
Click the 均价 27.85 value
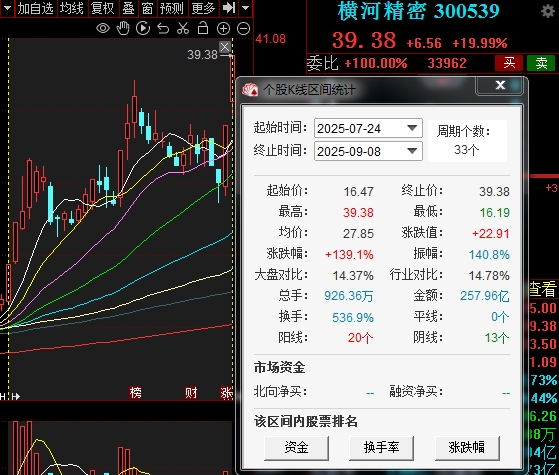pos(358,234)
